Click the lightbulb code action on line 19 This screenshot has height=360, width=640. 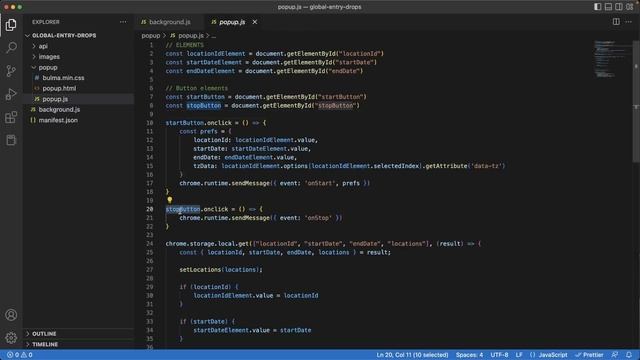pyautogui.click(x=169, y=200)
